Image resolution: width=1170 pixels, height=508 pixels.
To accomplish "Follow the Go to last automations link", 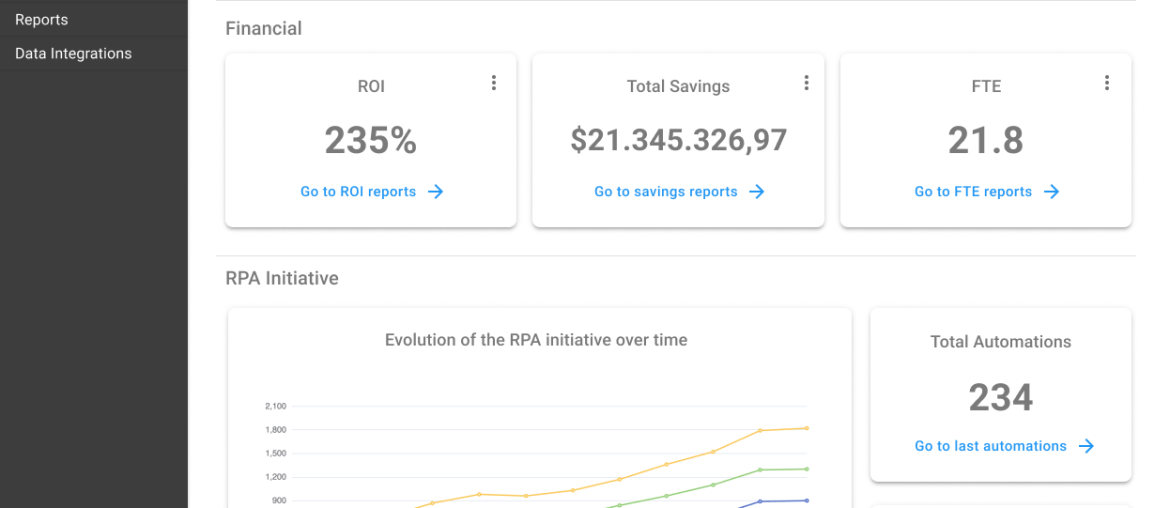I will 990,447.
